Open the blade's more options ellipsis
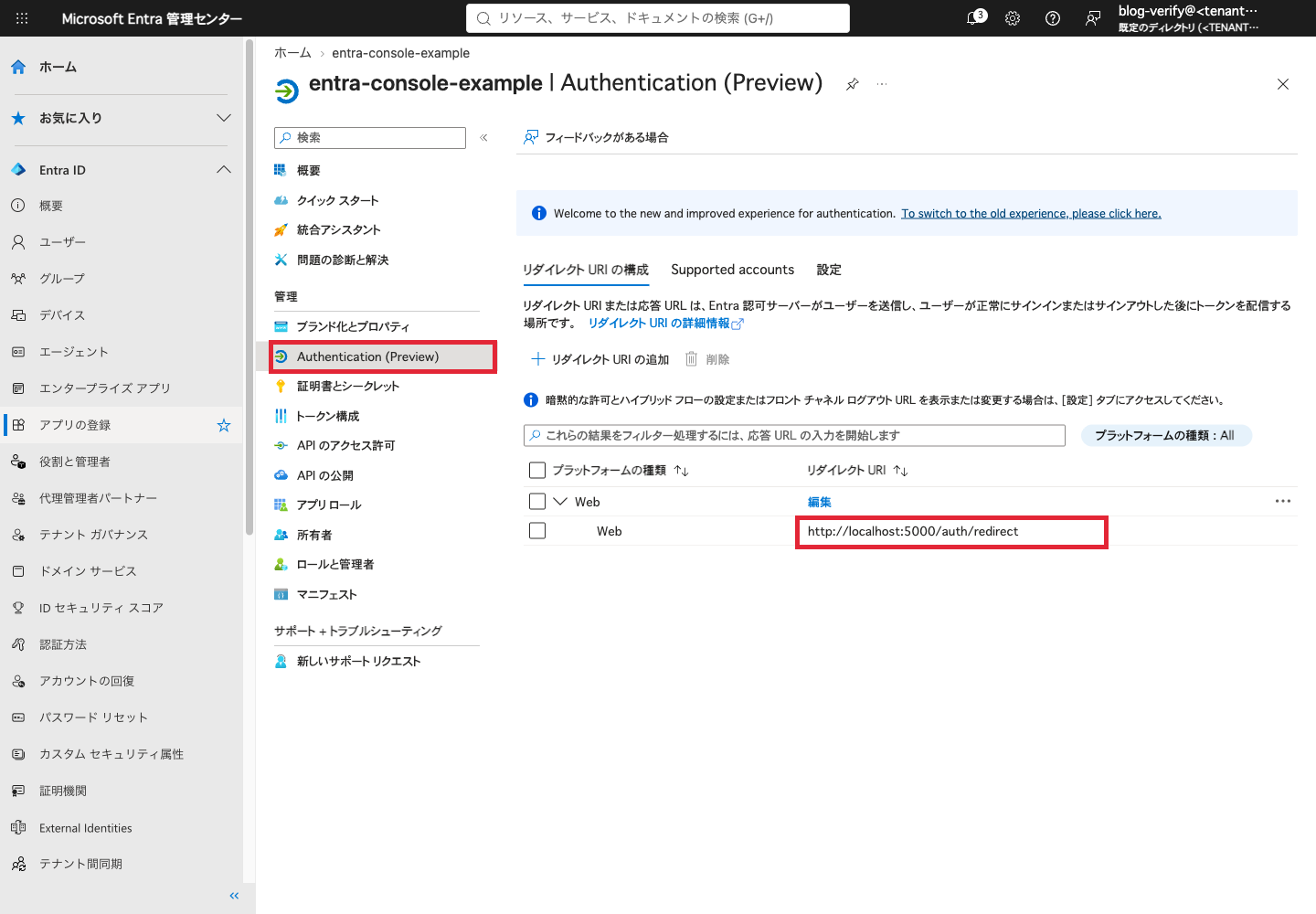Viewport: 1316px width, 914px height. 882,84
